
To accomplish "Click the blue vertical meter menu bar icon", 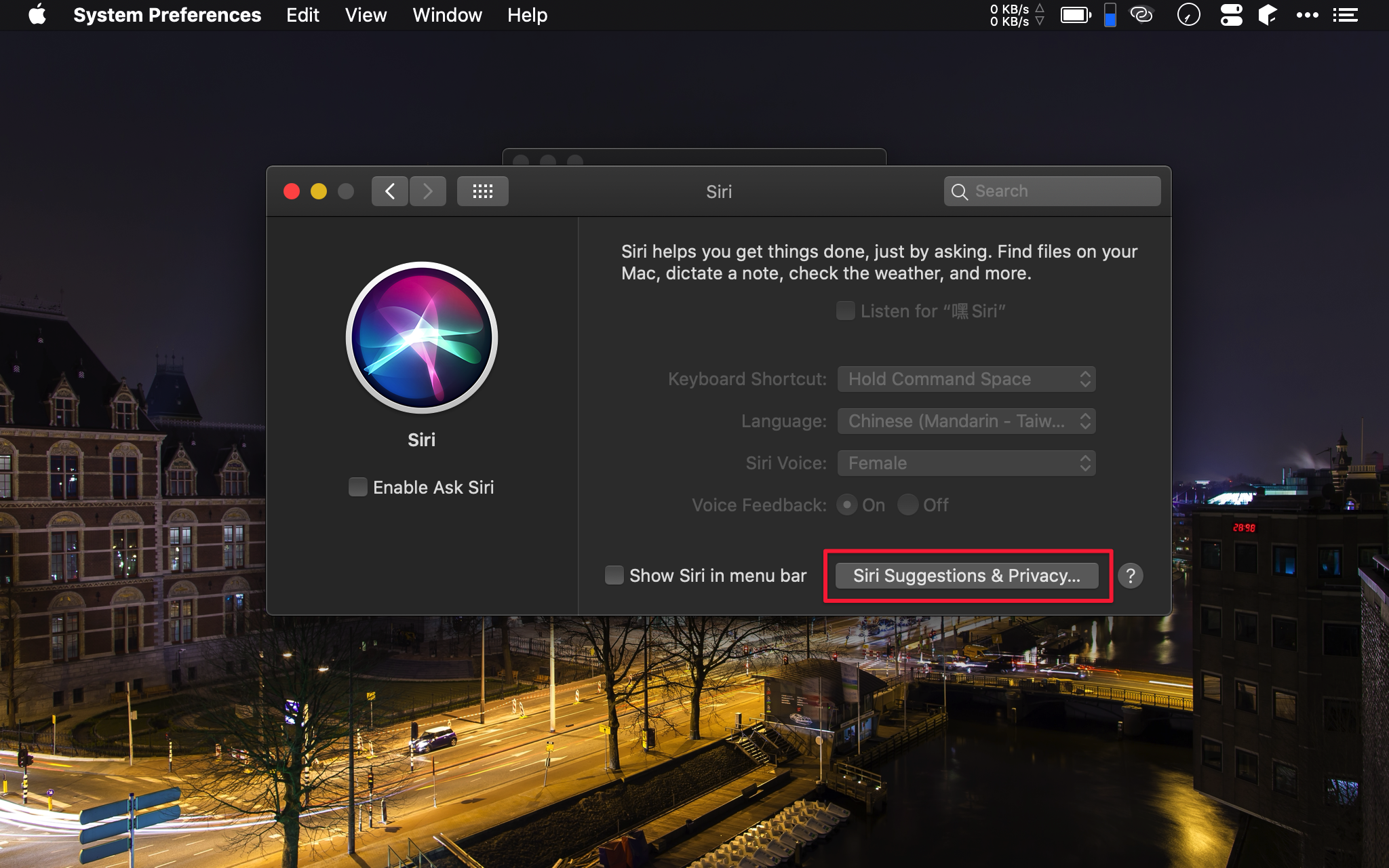I will pos(1110,15).
